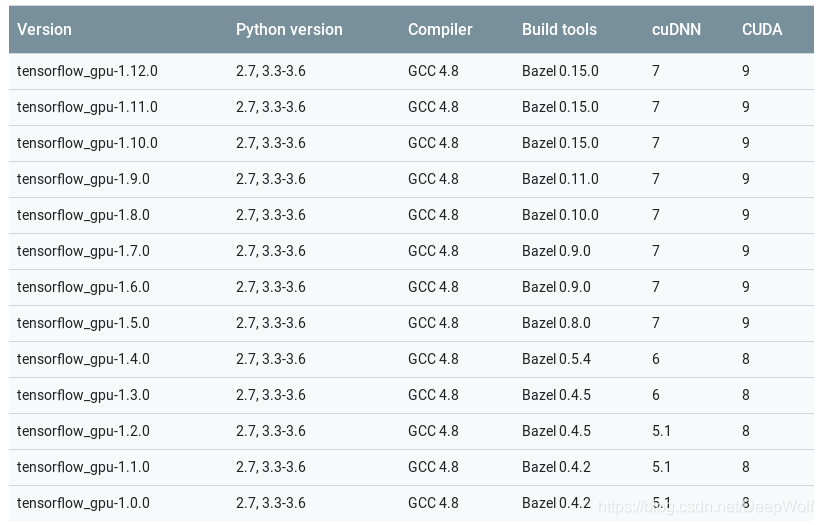Click Python 2.7, 3.3-3.6 in the 1.4.0 row

click(271, 359)
